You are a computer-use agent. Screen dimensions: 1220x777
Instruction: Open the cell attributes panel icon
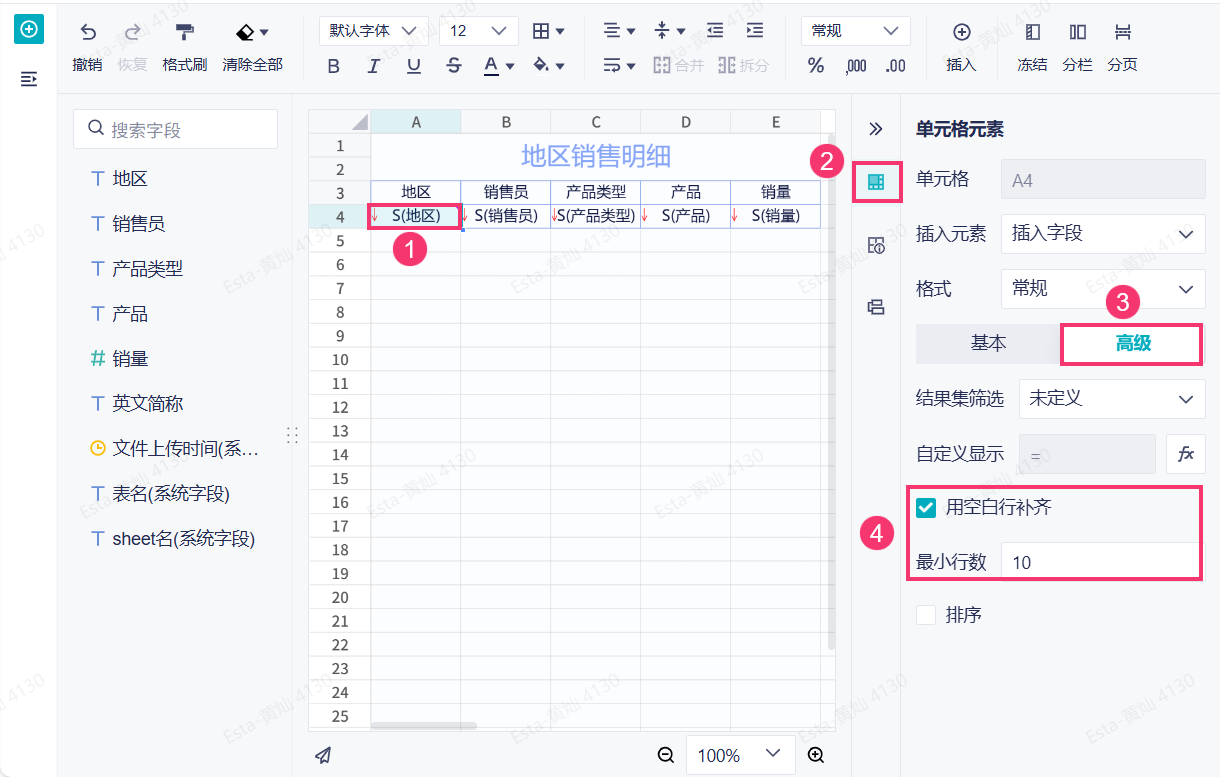[876, 245]
